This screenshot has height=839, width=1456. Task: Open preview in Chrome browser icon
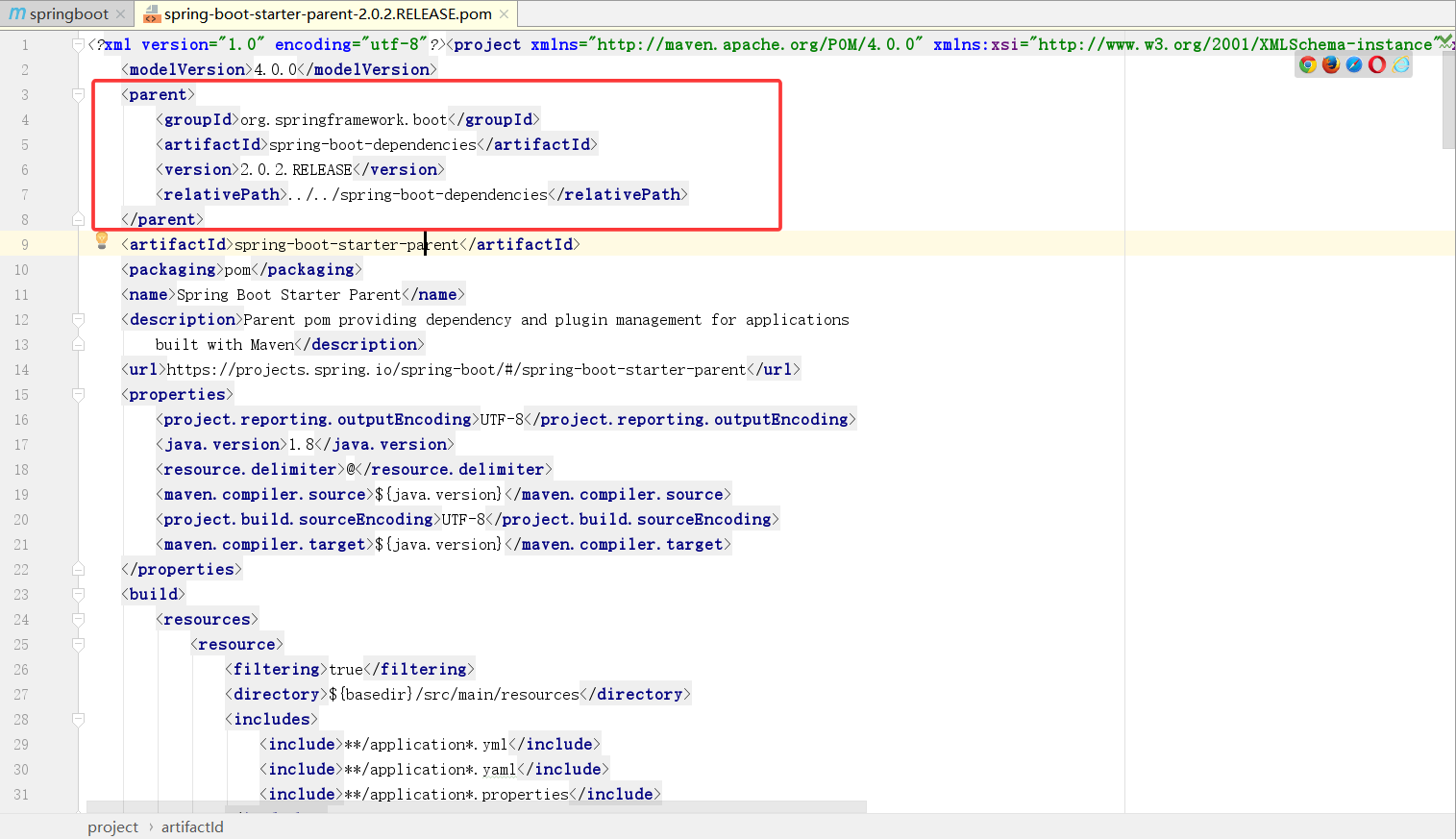pyautogui.click(x=1307, y=64)
